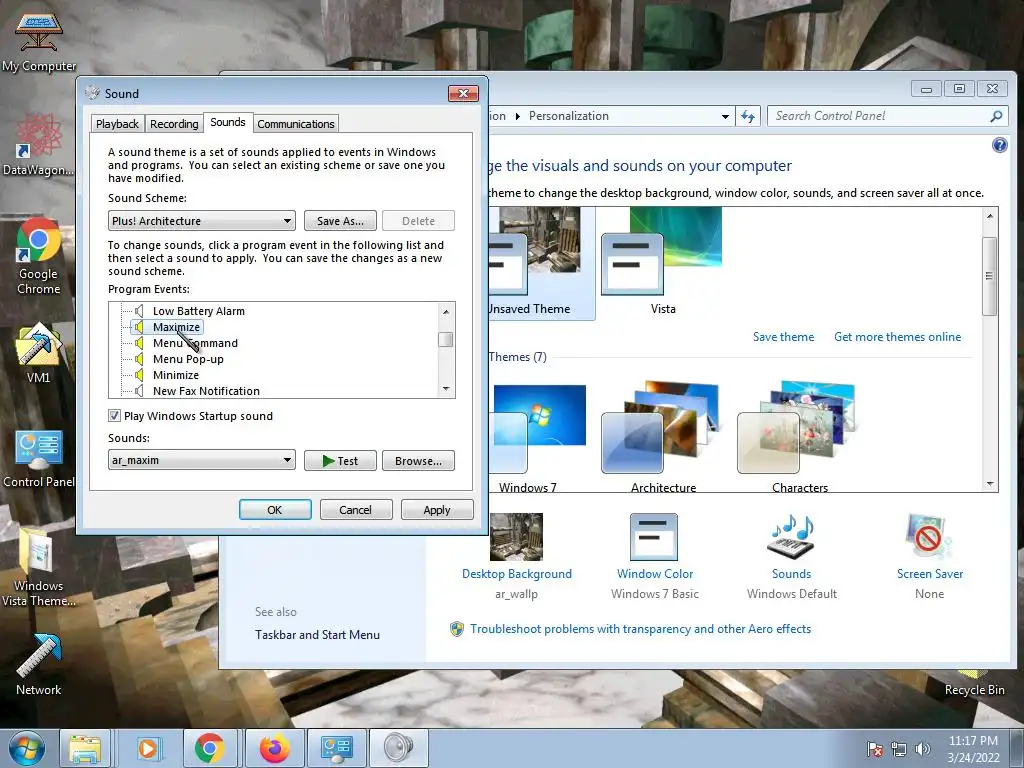The image size is (1024, 768).
Task: Click the Search Control Panel field
Action: [880, 116]
